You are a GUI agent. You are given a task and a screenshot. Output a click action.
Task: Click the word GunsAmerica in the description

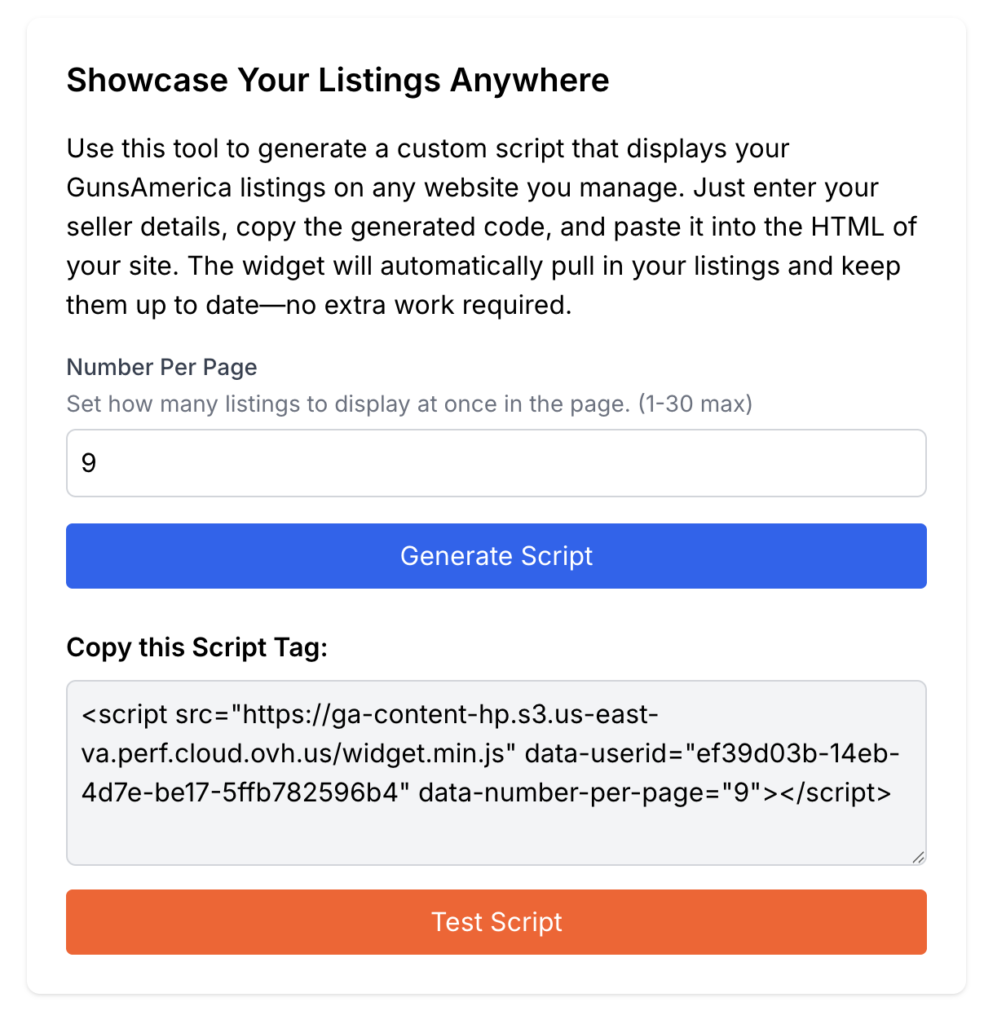(x=149, y=188)
